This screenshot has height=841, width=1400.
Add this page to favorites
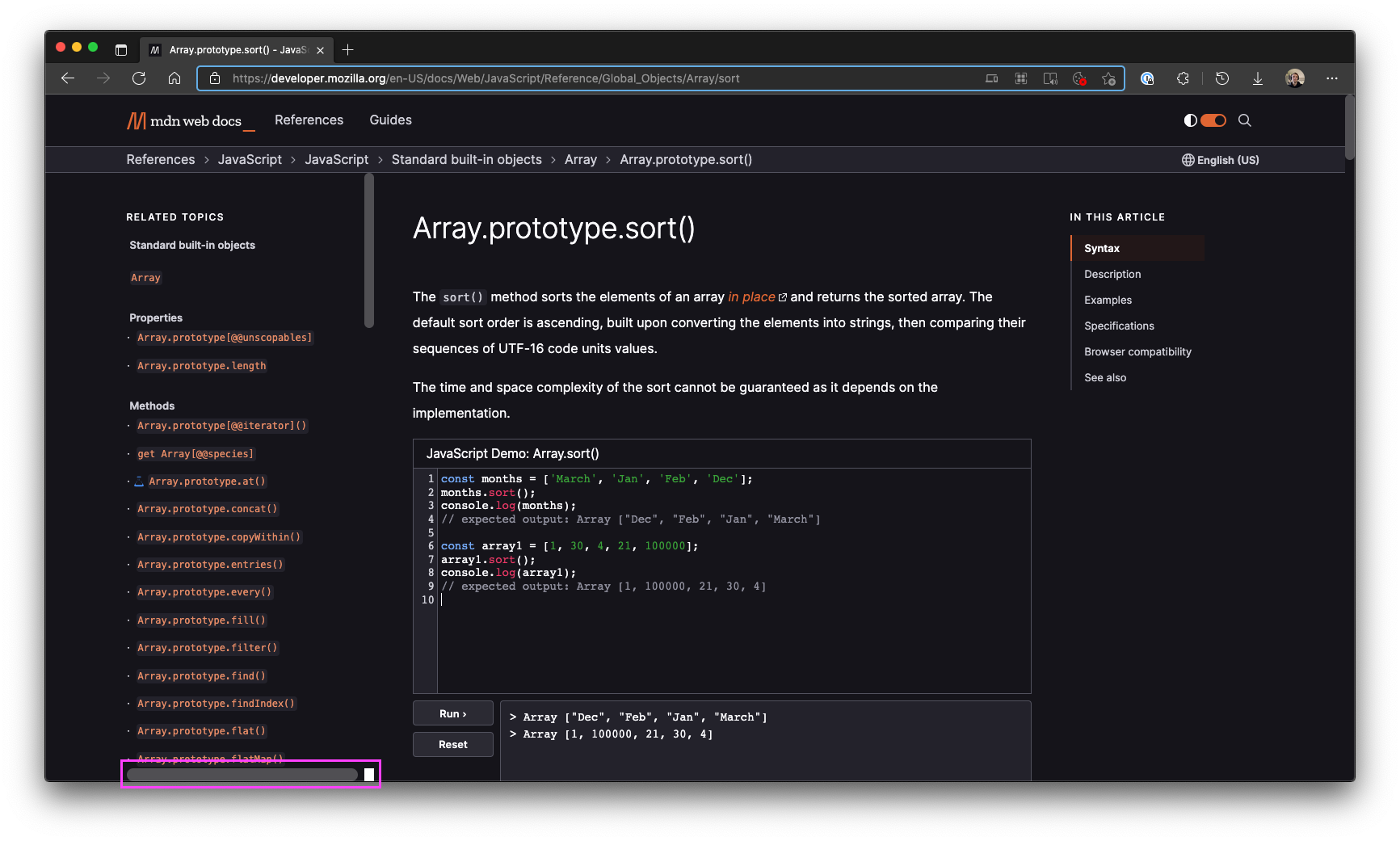[1108, 78]
